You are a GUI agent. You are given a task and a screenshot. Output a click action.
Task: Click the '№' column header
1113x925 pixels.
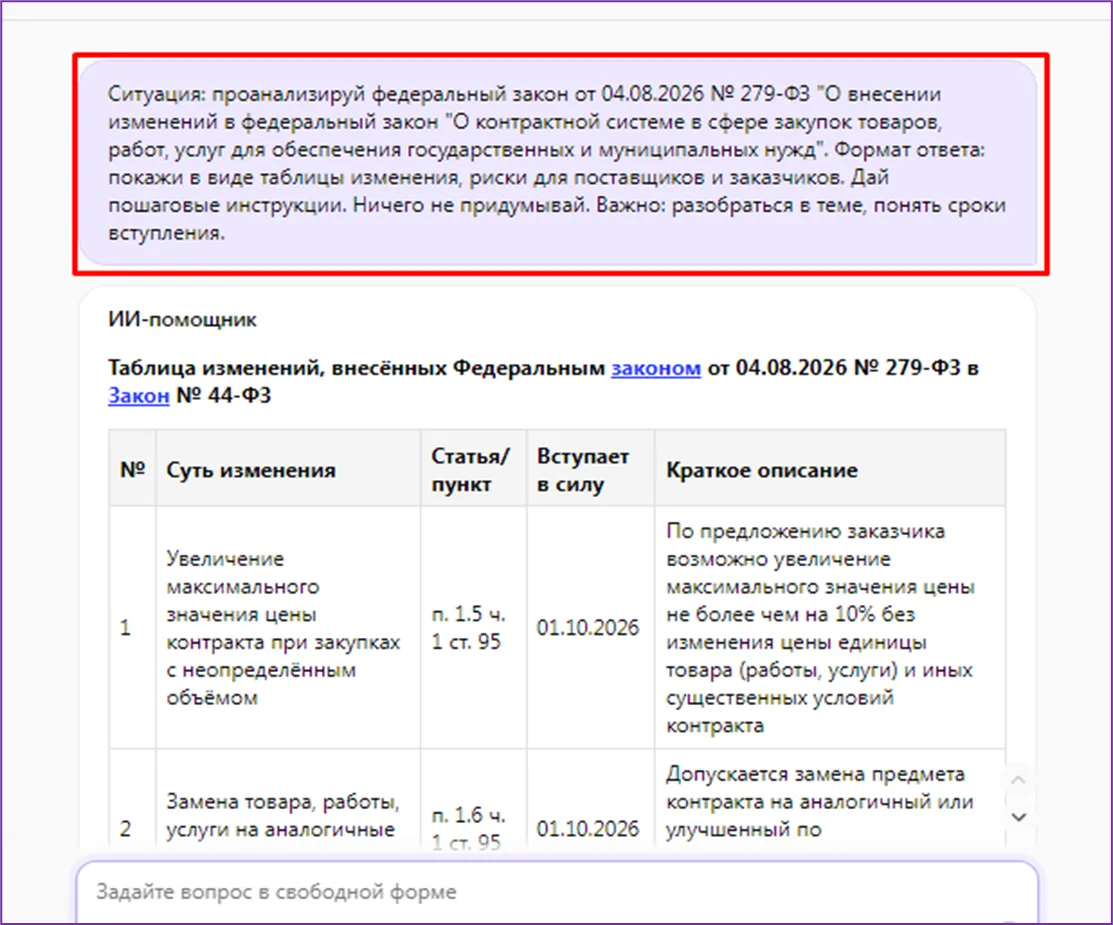tap(132, 470)
